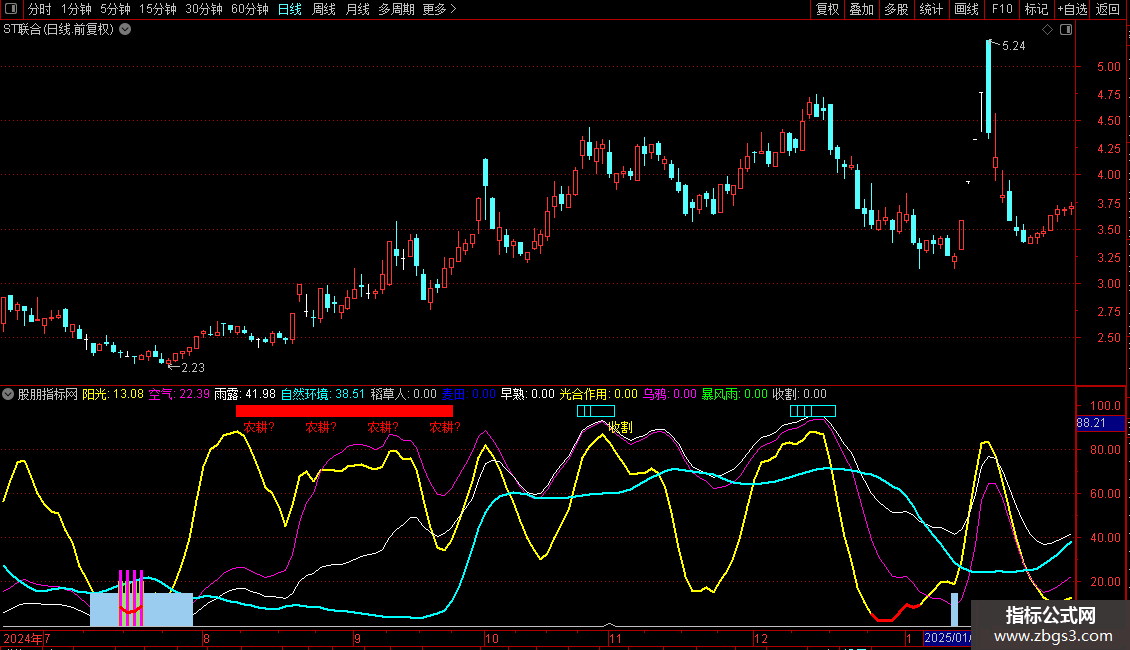Click the 叠加 overlay button
Viewport: 1130px width, 650px height.
[x=862, y=9]
